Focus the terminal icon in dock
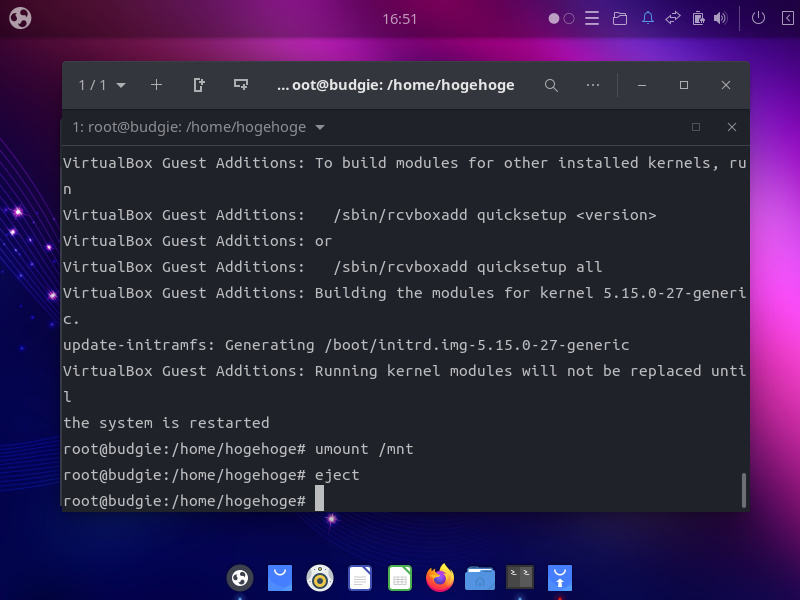Viewport: 800px width, 600px height. pos(520,577)
